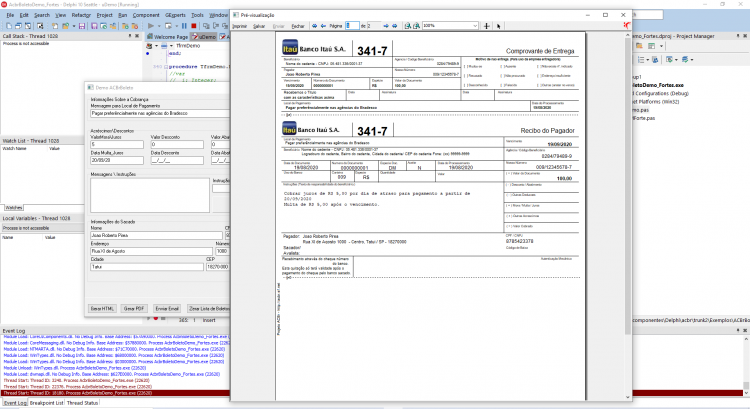750x409 pixels.
Task: Click the Salvar button in preview
Action: pyautogui.click(x=259, y=26)
